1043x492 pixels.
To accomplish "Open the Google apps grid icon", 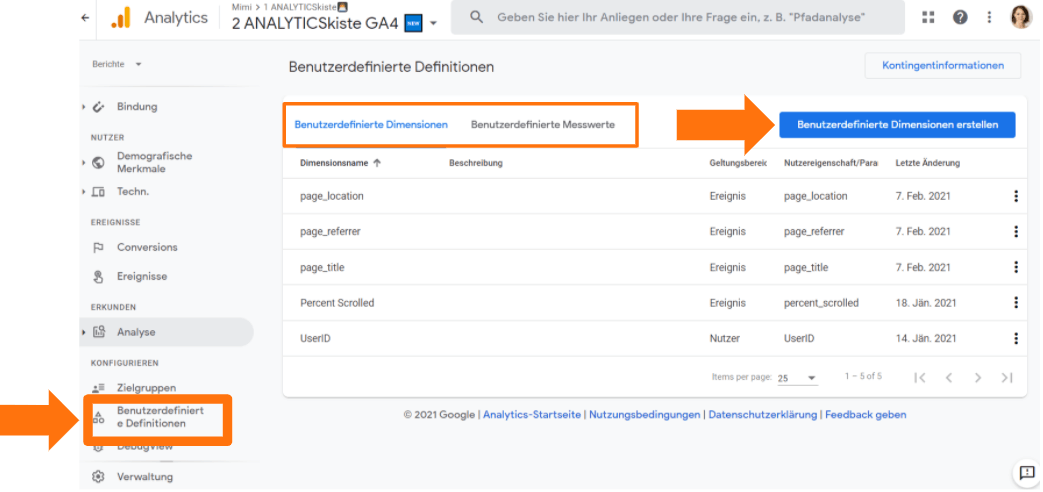I will (928, 17).
